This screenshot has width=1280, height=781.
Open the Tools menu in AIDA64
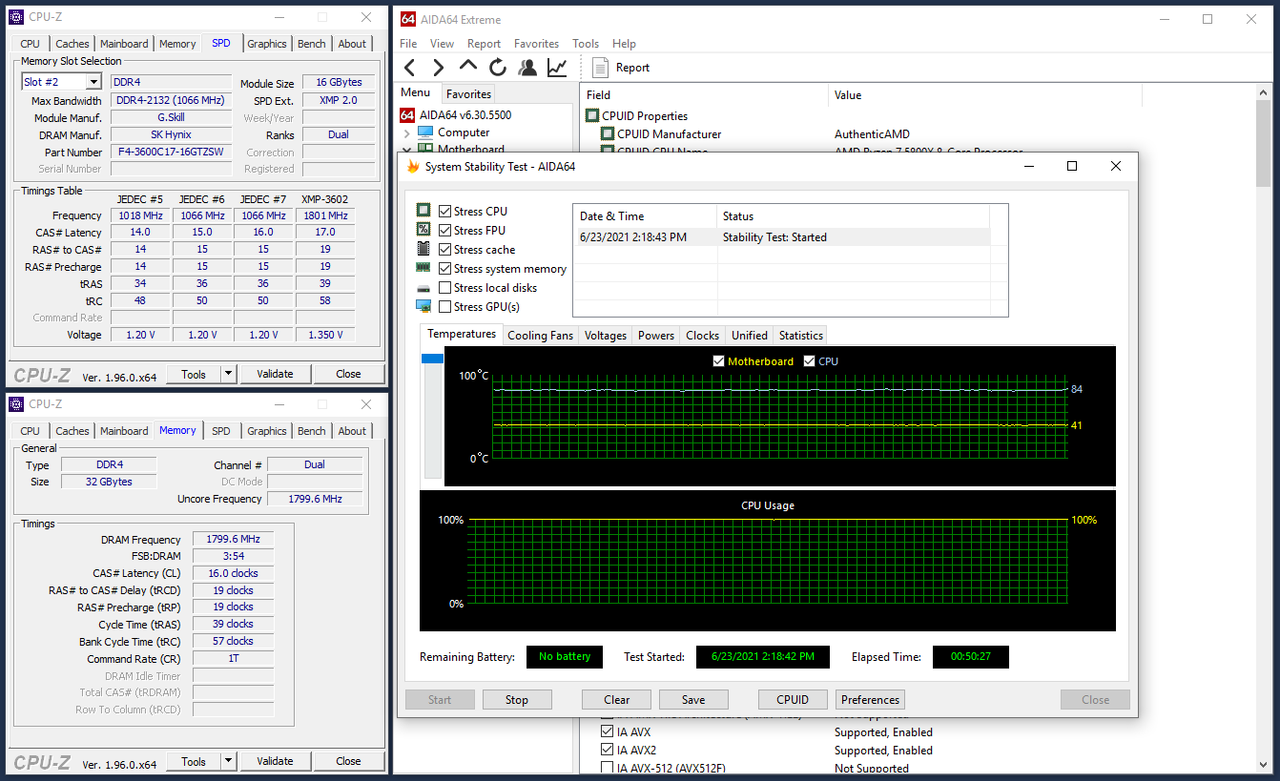point(585,44)
